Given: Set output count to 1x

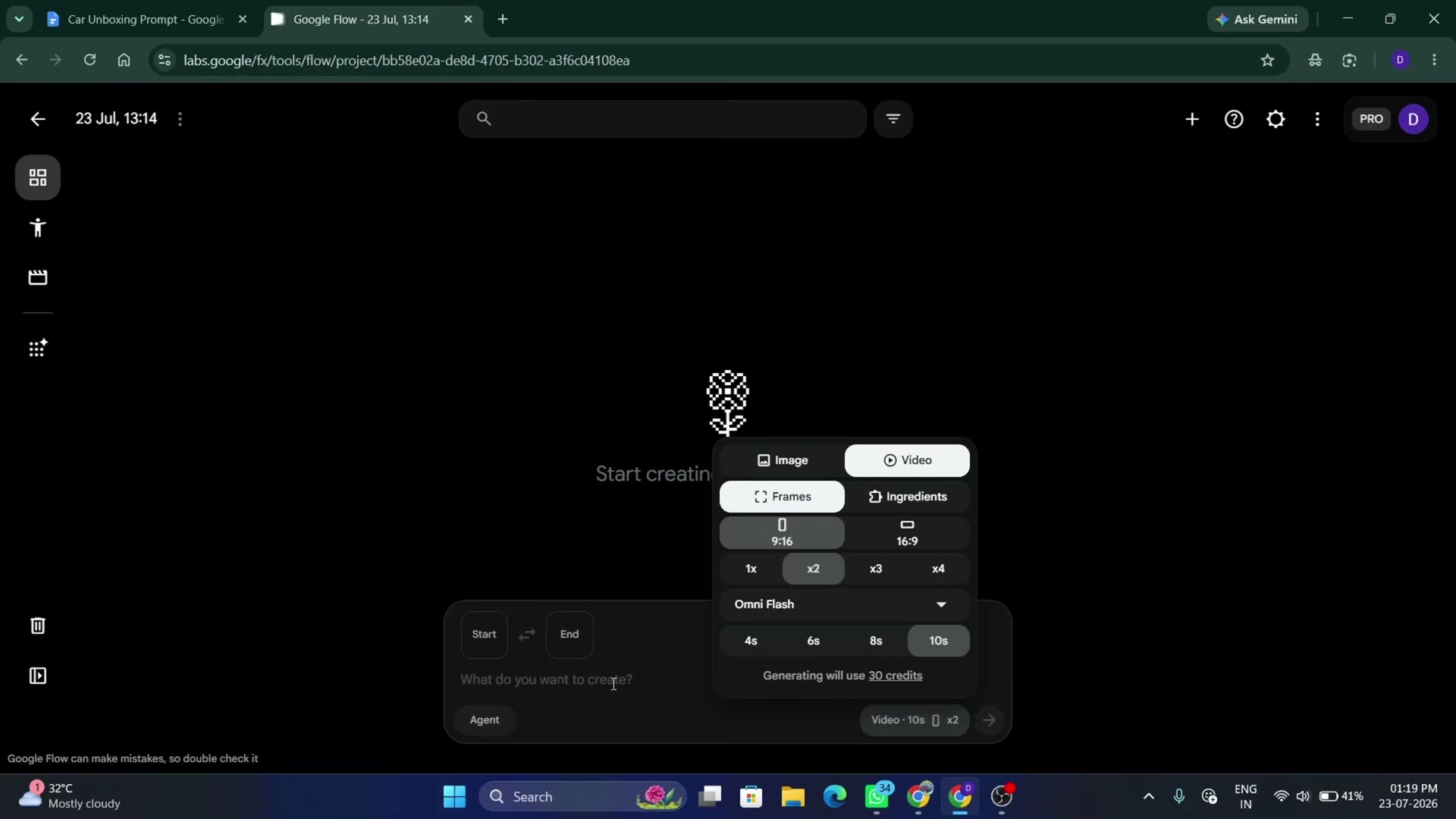Looking at the screenshot, I should coord(751,569).
